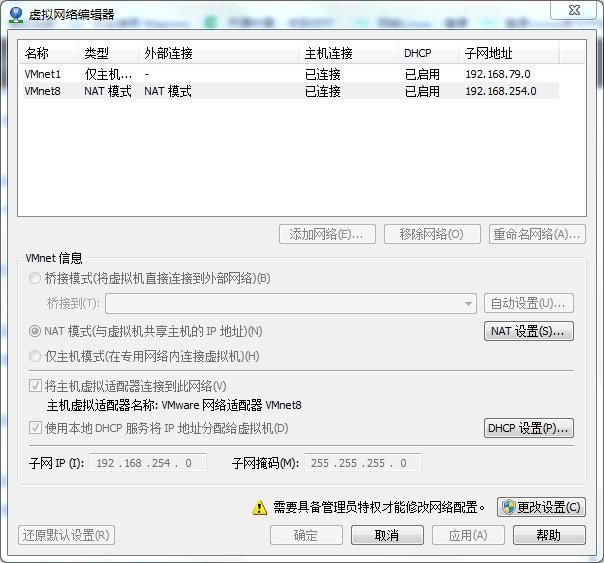Click subnet address 192.168.79.0

[x=498, y=74]
